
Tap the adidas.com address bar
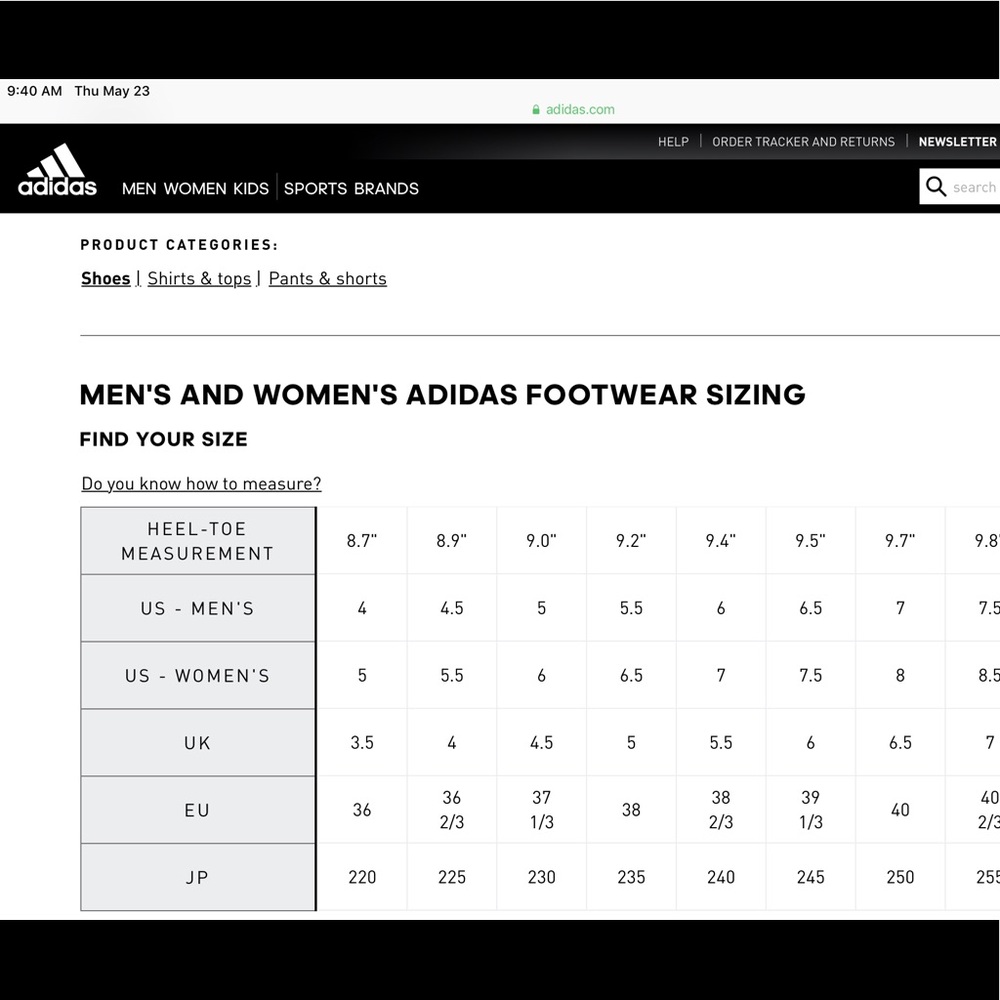pyautogui.click(x=573, y=110)
